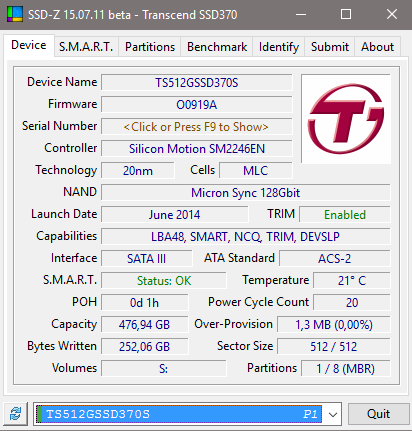Viewport: 412px width, 431px height.
Task: Show the About tab
Action: click(x=377, y=47)
